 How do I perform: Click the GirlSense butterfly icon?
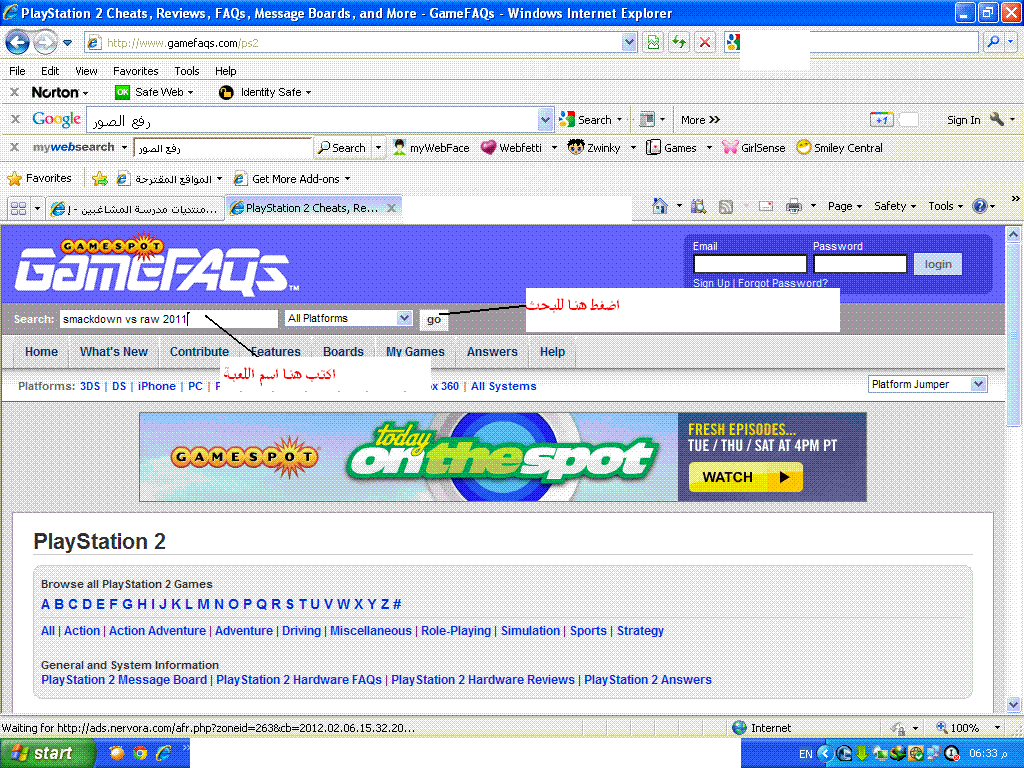click(x=729, y=148)
